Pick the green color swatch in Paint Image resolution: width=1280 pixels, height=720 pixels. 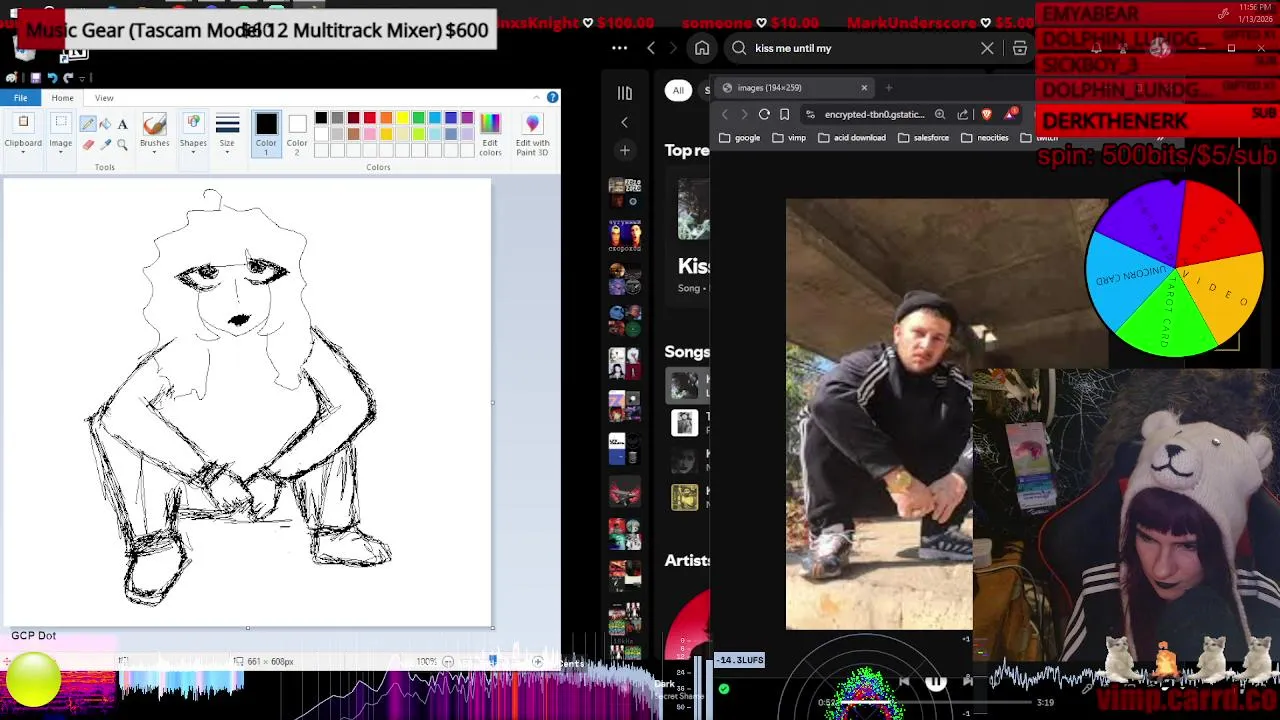coord(418,118)
